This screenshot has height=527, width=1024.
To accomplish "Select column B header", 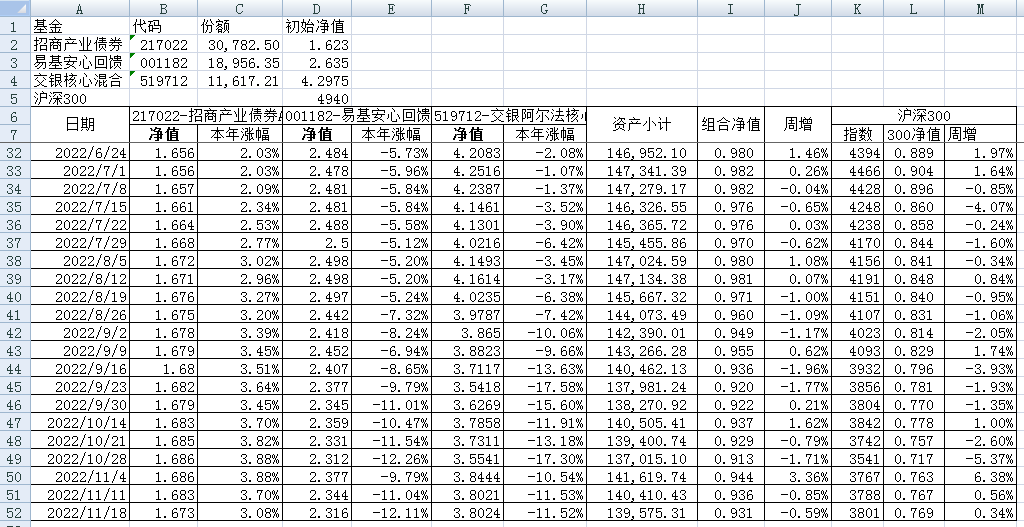I will pyautogui.click(x=163, y=8).
